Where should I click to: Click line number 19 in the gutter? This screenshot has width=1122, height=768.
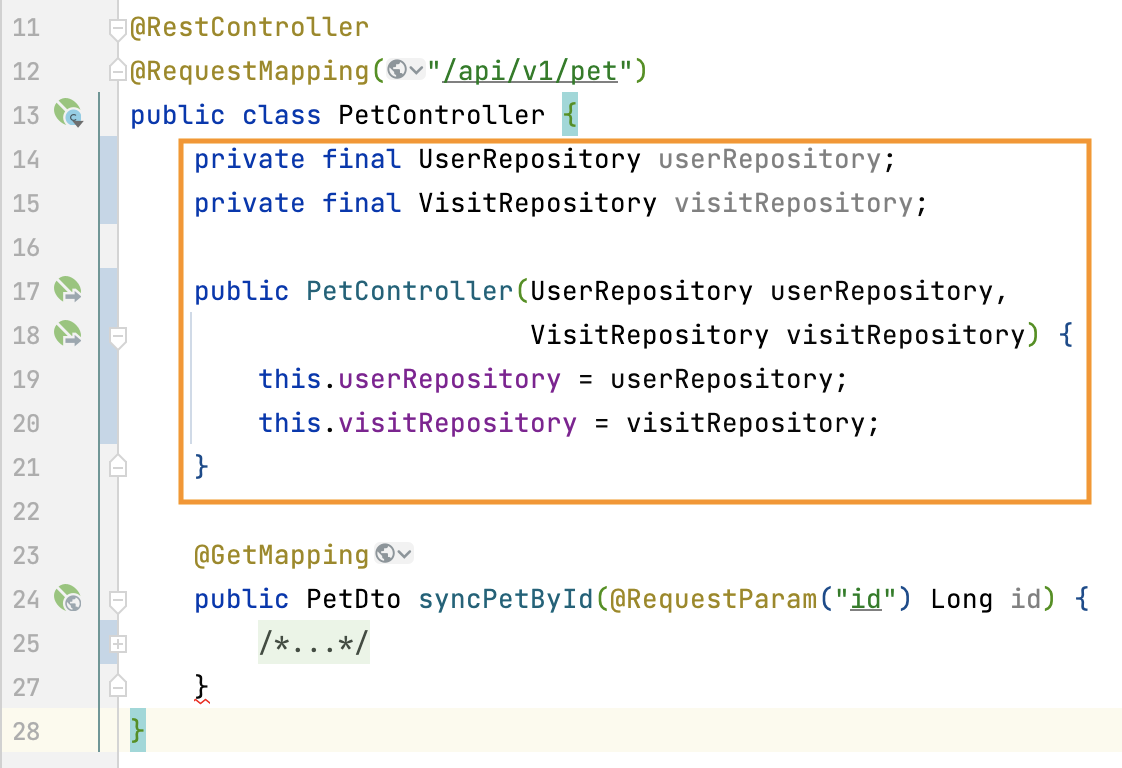tap(27, 379)
